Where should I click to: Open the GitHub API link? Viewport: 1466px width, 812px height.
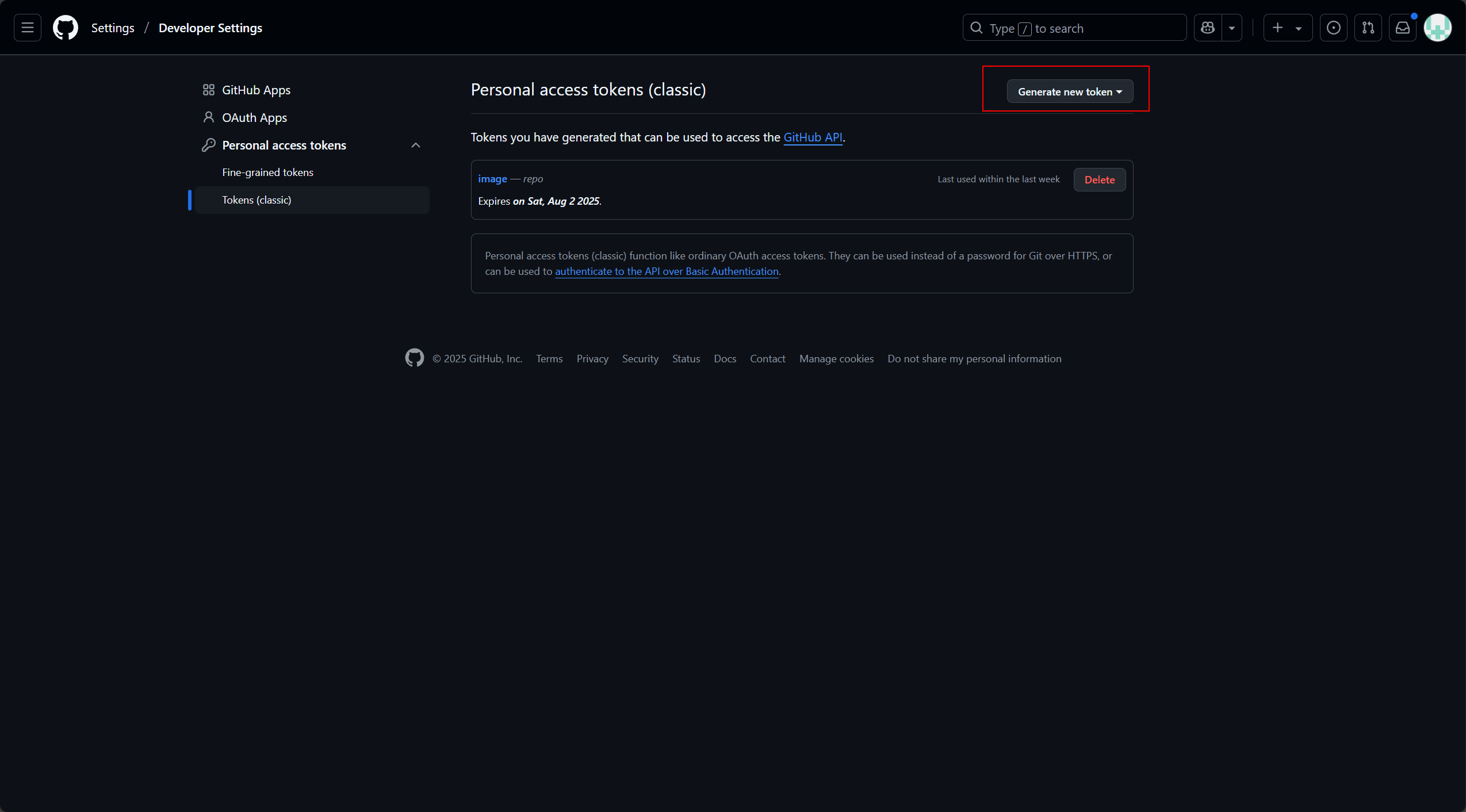(x=812, y=137)
